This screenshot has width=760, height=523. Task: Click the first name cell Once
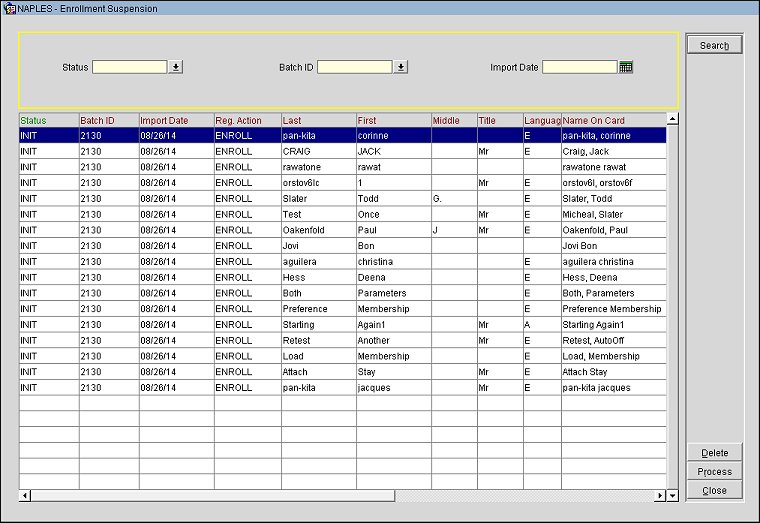point(394,214)
